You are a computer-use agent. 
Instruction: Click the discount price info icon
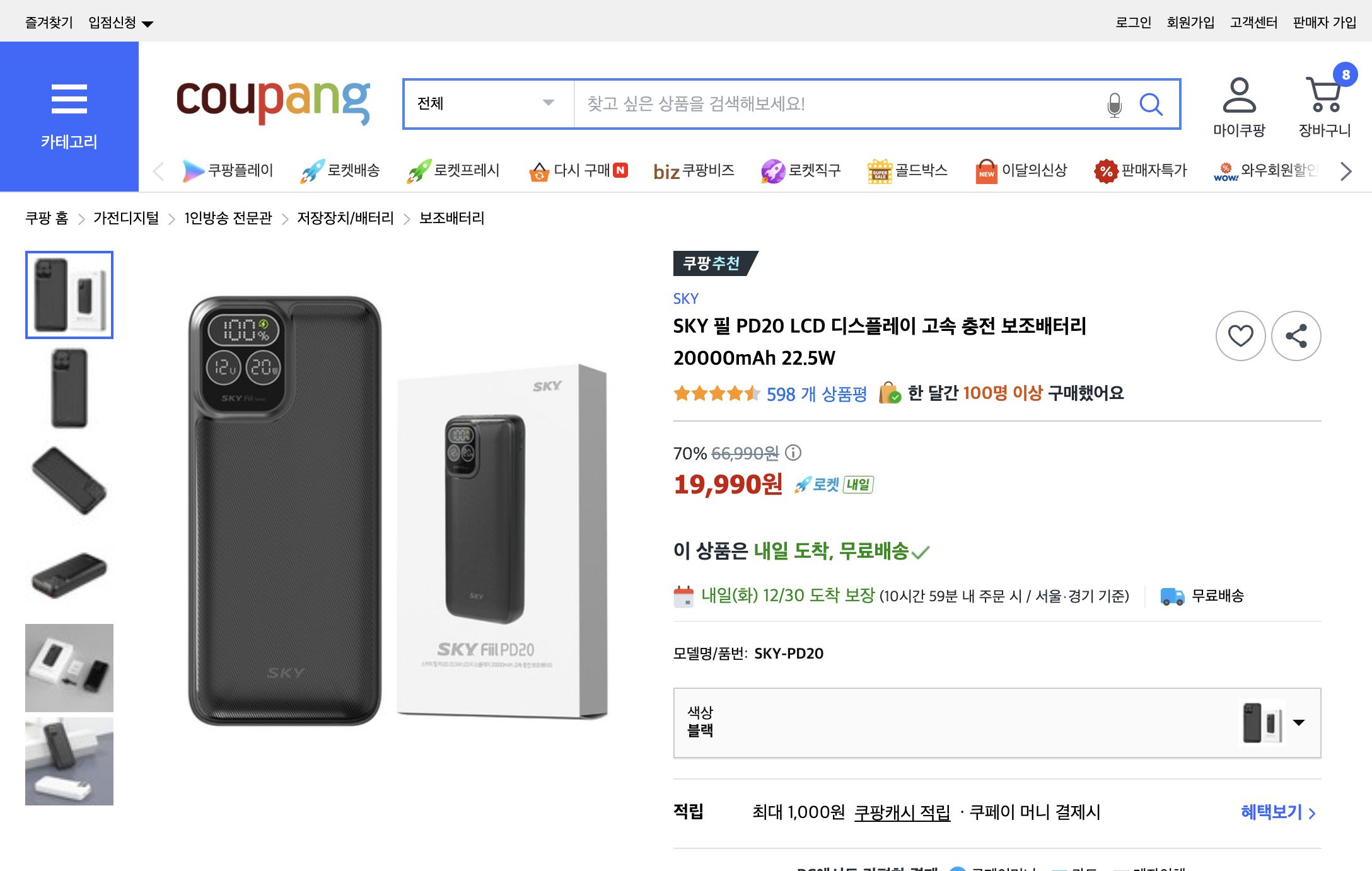[794, 454]
